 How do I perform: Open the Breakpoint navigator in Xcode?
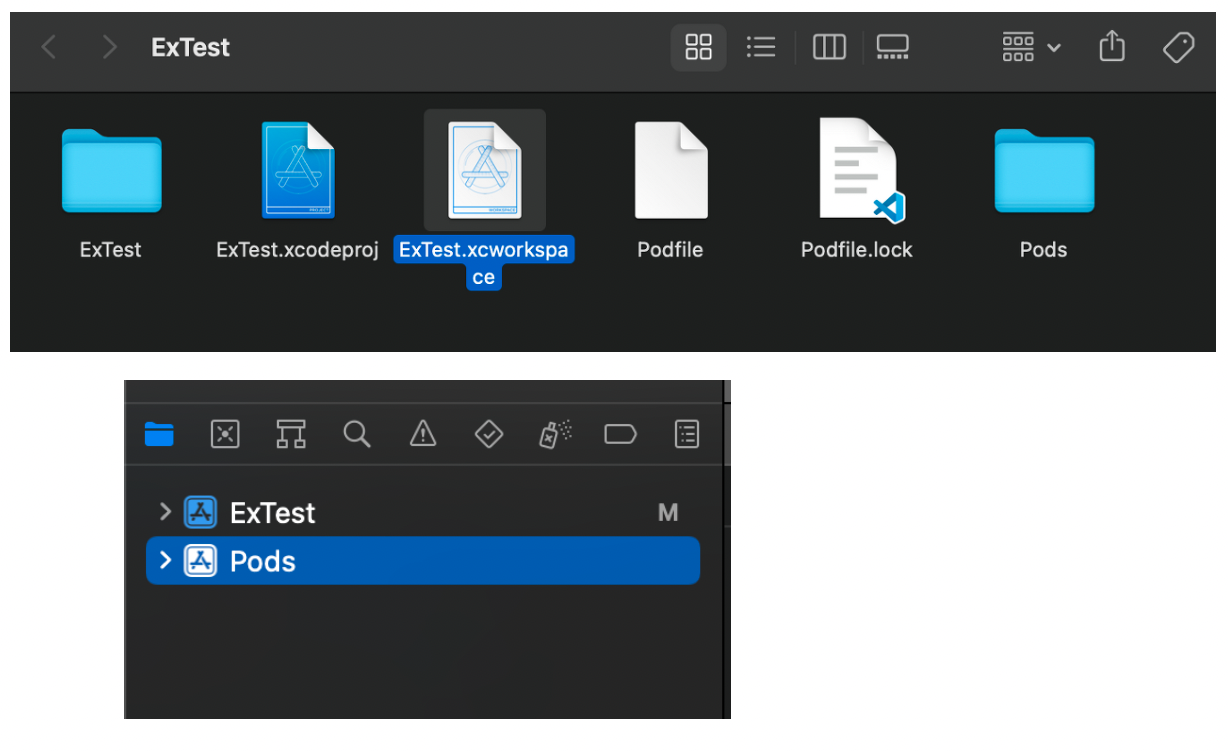click(x=620, y=434)
